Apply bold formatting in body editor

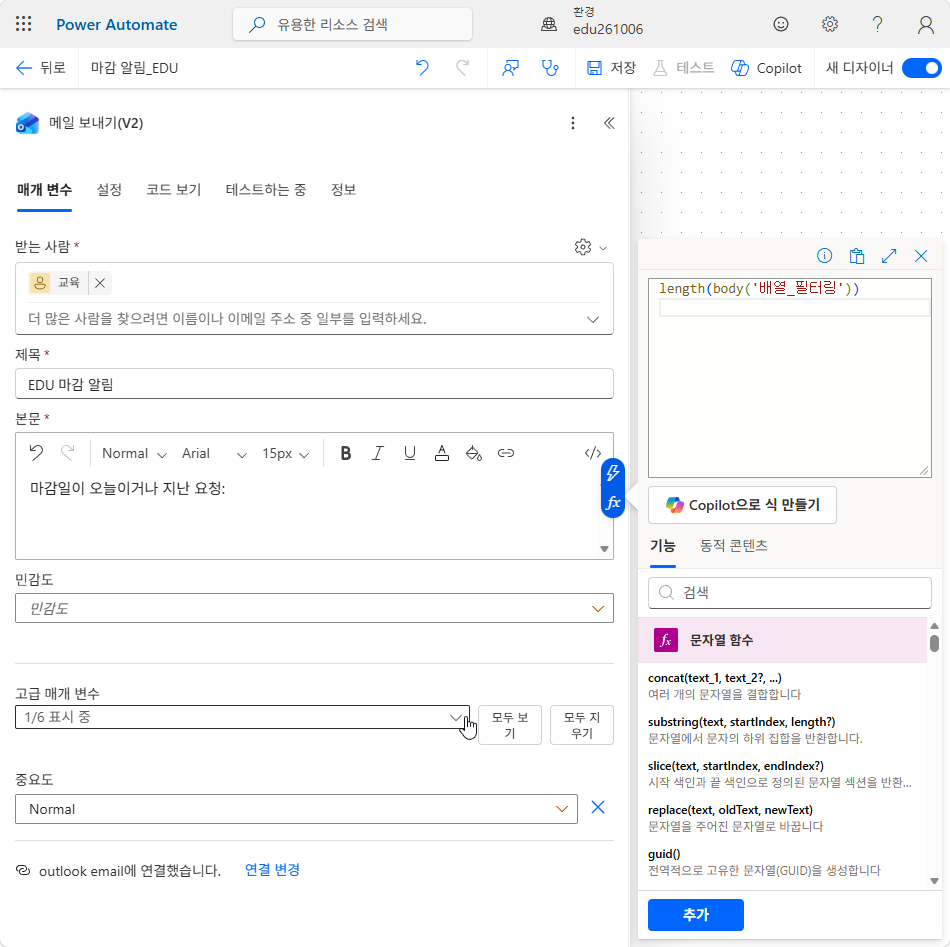(x=345, y=453)
